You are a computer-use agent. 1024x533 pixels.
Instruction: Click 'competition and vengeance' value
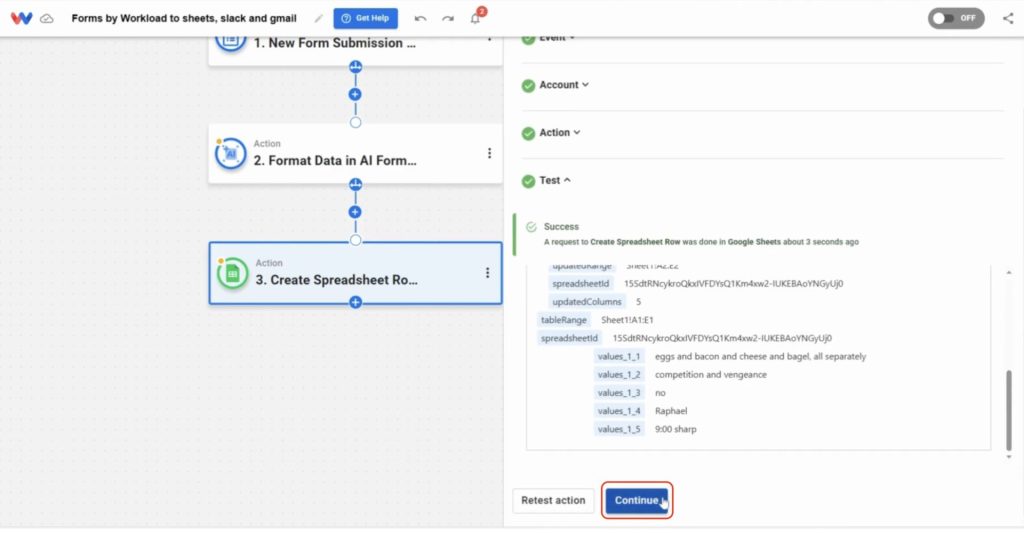[711, 375]
